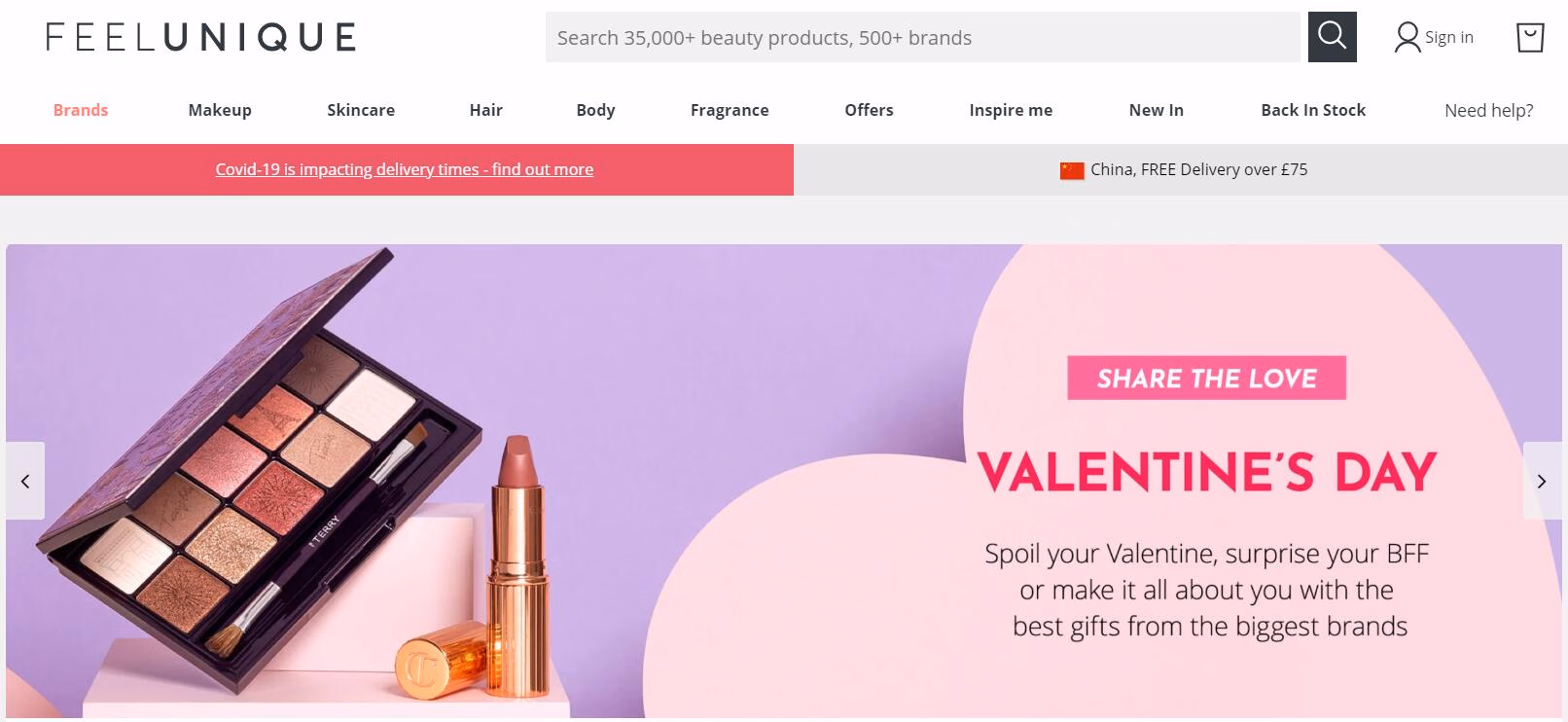
Task: Click the Need help? link
Action: point(1489,110)
